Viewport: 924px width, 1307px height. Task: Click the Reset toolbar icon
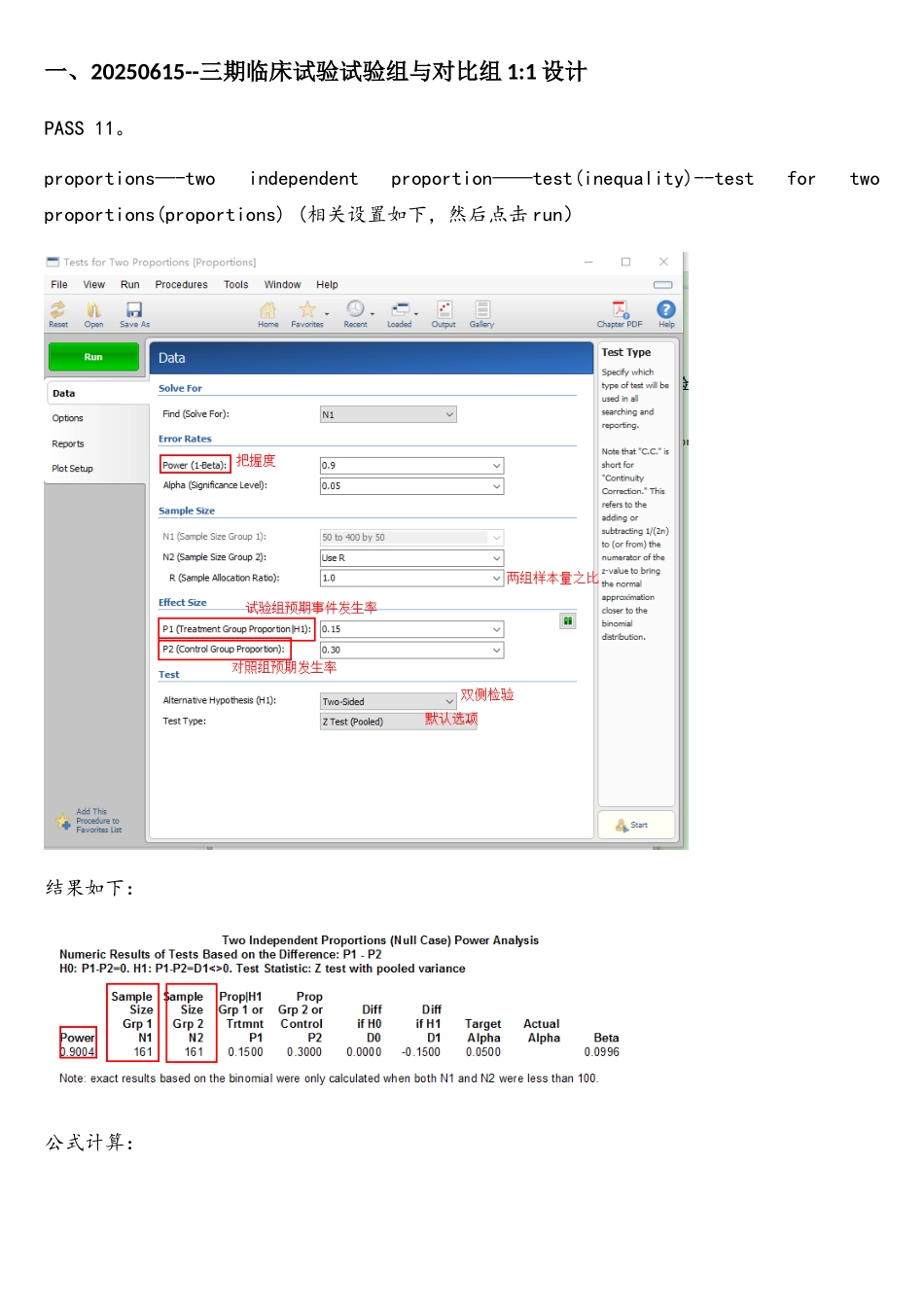tap(58, 314)
